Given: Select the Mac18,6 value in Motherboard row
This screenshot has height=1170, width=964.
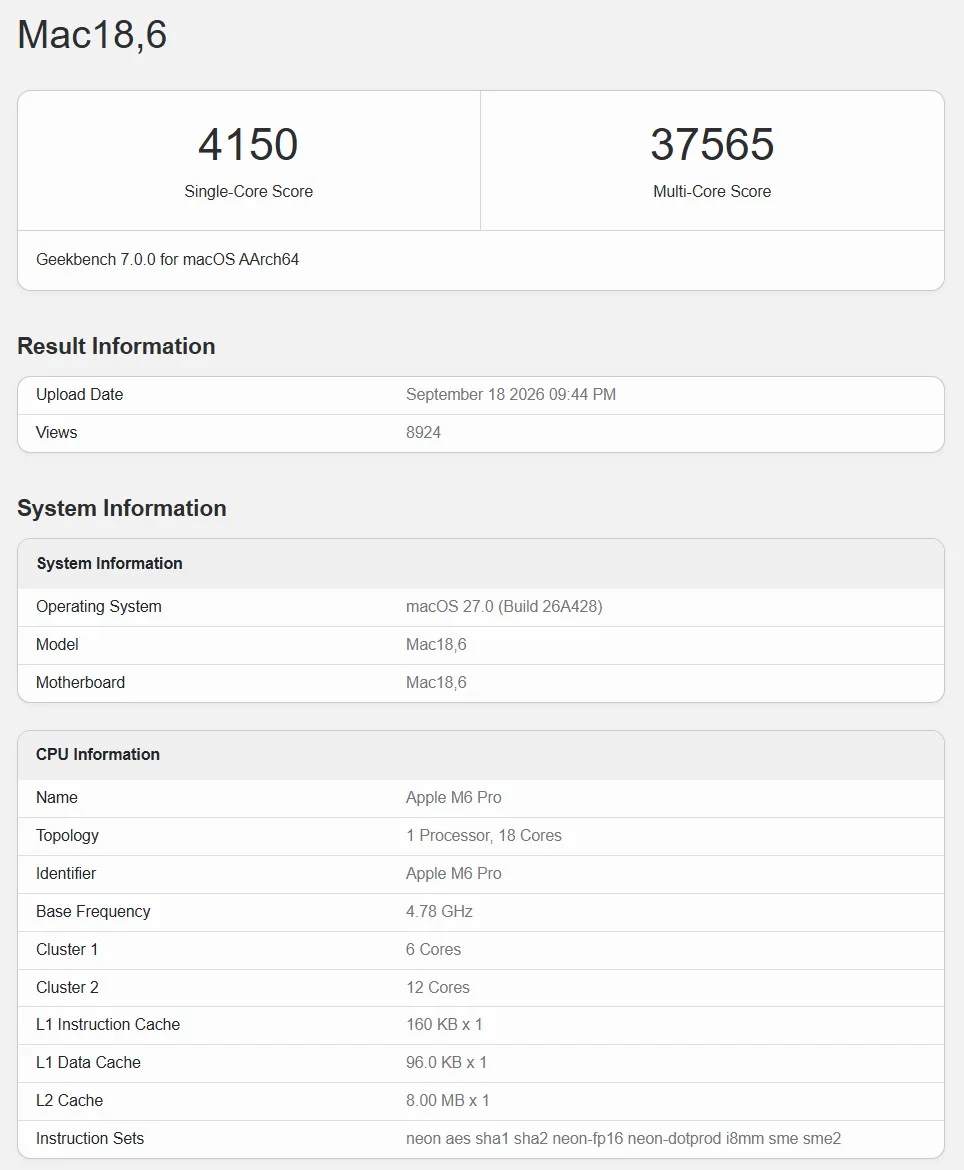Looking at the screenshot, I should tap(436, 683).
